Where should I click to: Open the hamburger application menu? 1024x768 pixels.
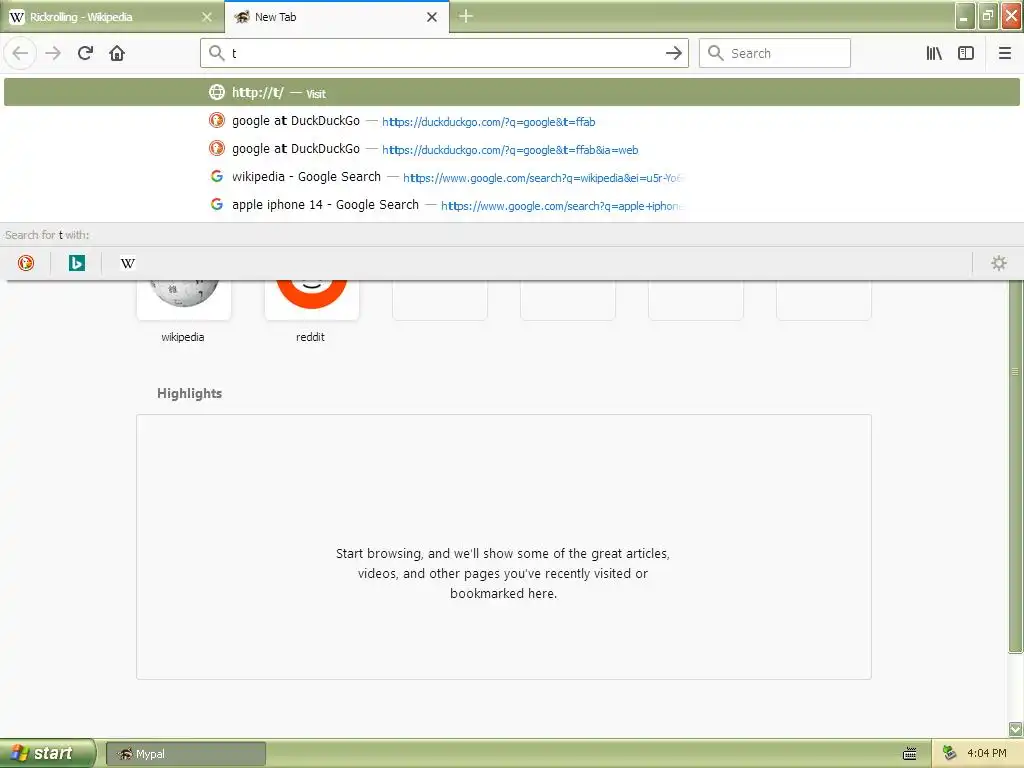tap(1005, 54)
